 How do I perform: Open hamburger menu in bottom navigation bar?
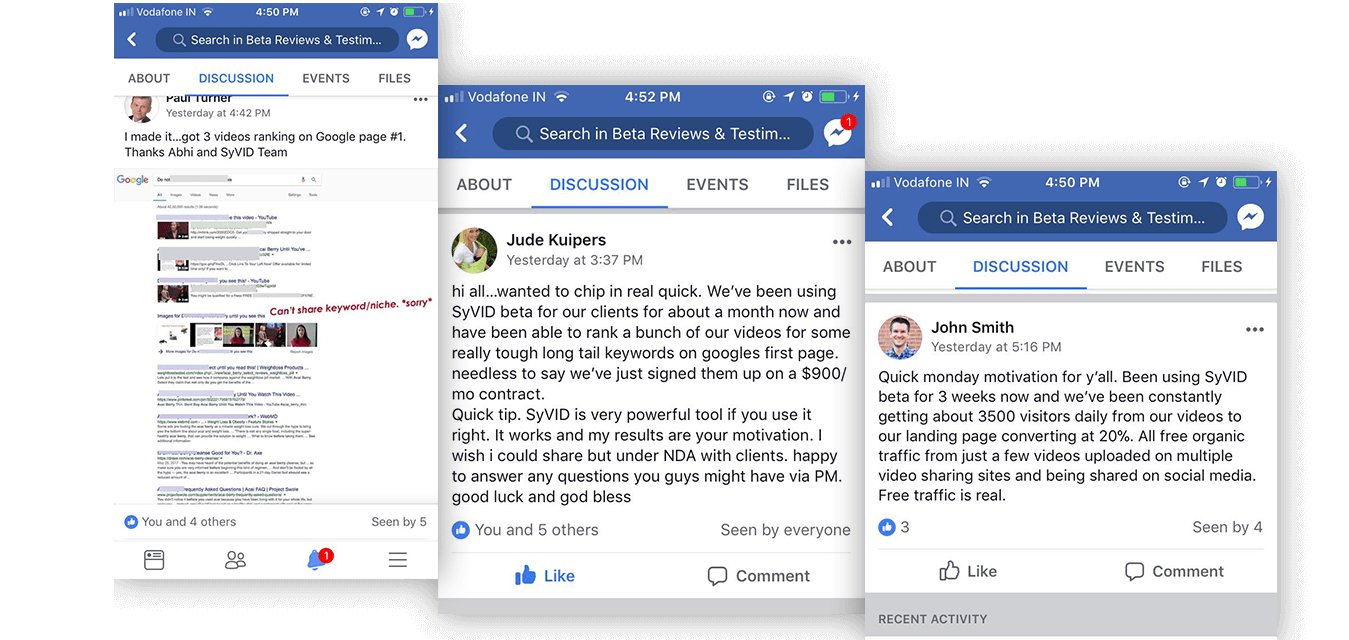click(x=398, y=559)
